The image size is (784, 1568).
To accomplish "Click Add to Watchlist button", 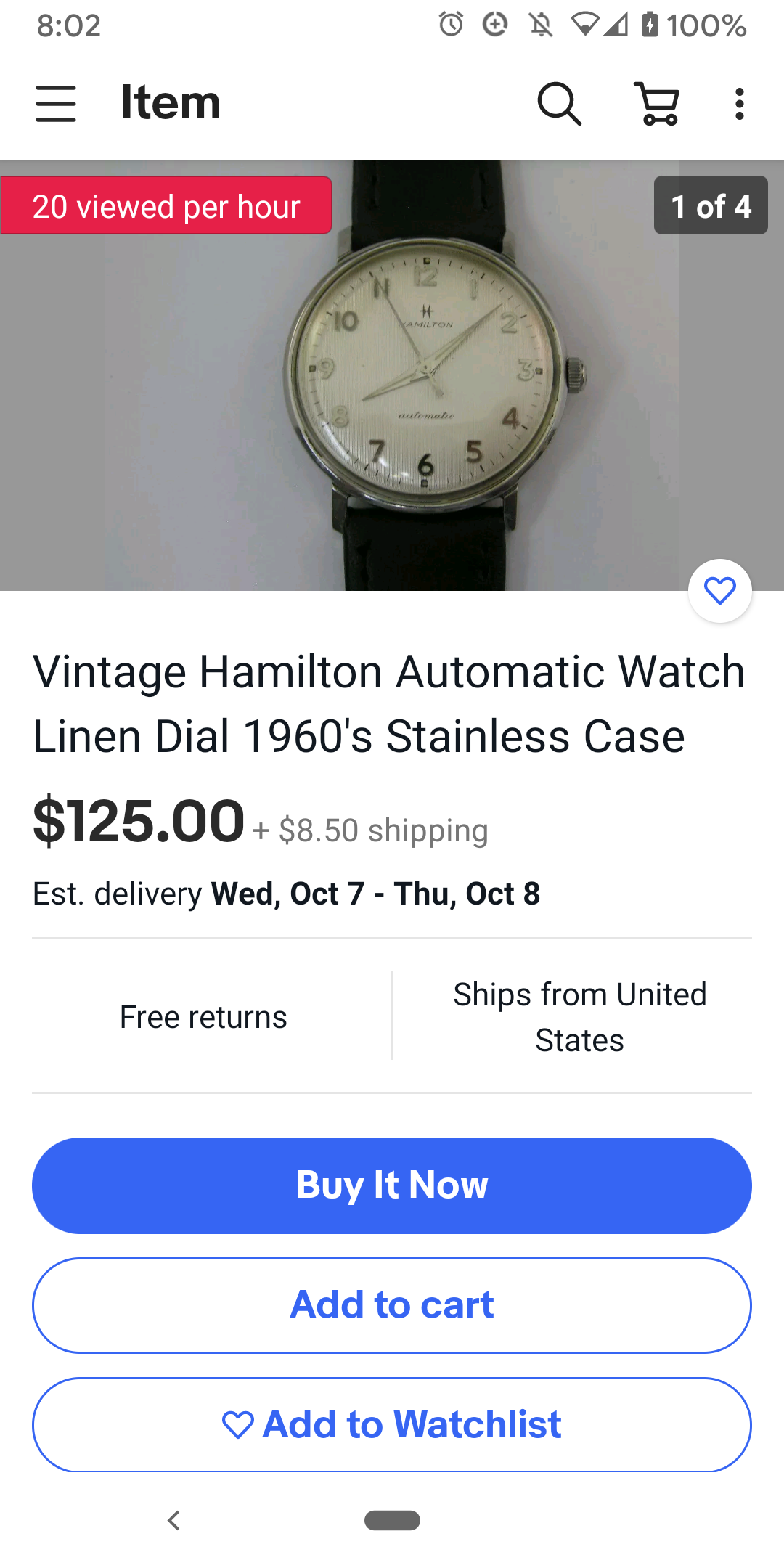I will pyautogui.click(x=392, y=1424).
